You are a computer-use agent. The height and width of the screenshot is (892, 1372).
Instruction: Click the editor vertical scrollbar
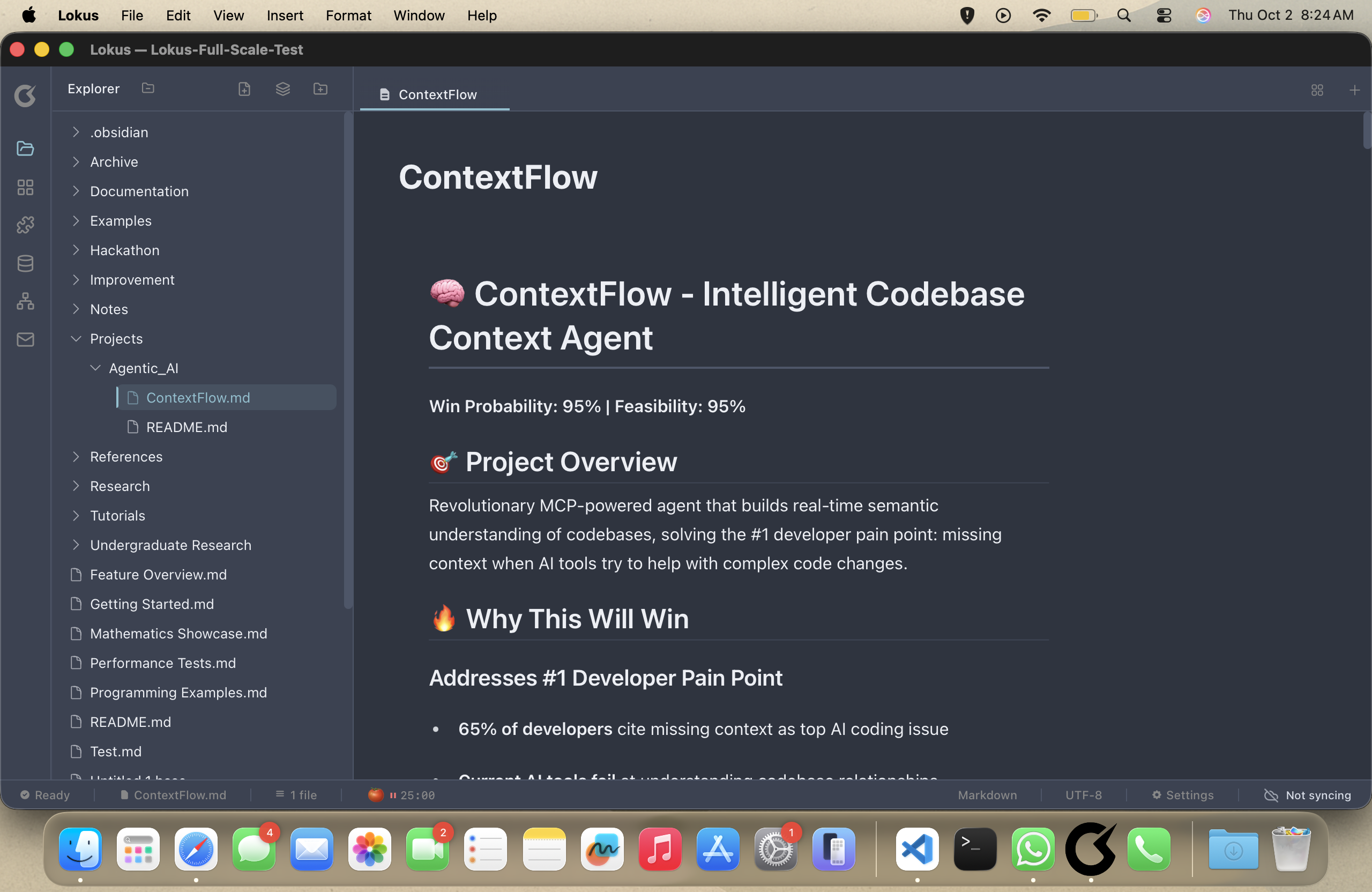[x=1366, y=130]
